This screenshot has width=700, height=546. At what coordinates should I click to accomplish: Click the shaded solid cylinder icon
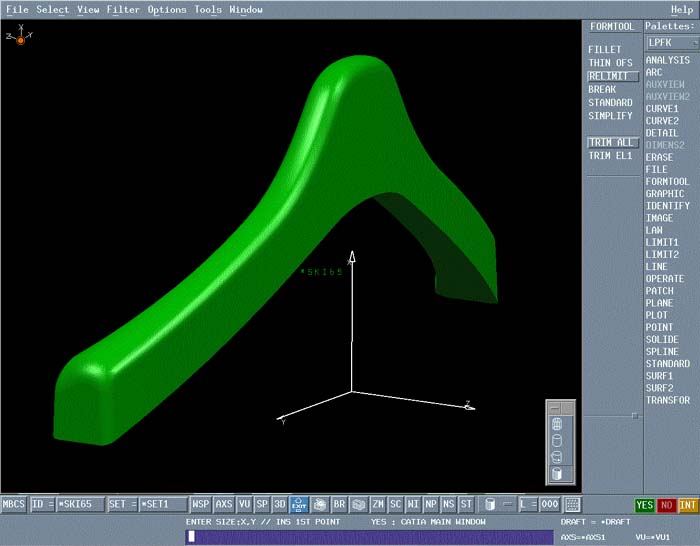[557, 473]
